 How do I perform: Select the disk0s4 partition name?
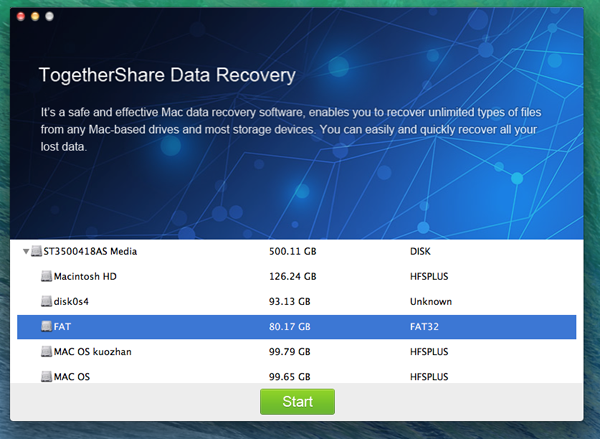tap(71, 302)
